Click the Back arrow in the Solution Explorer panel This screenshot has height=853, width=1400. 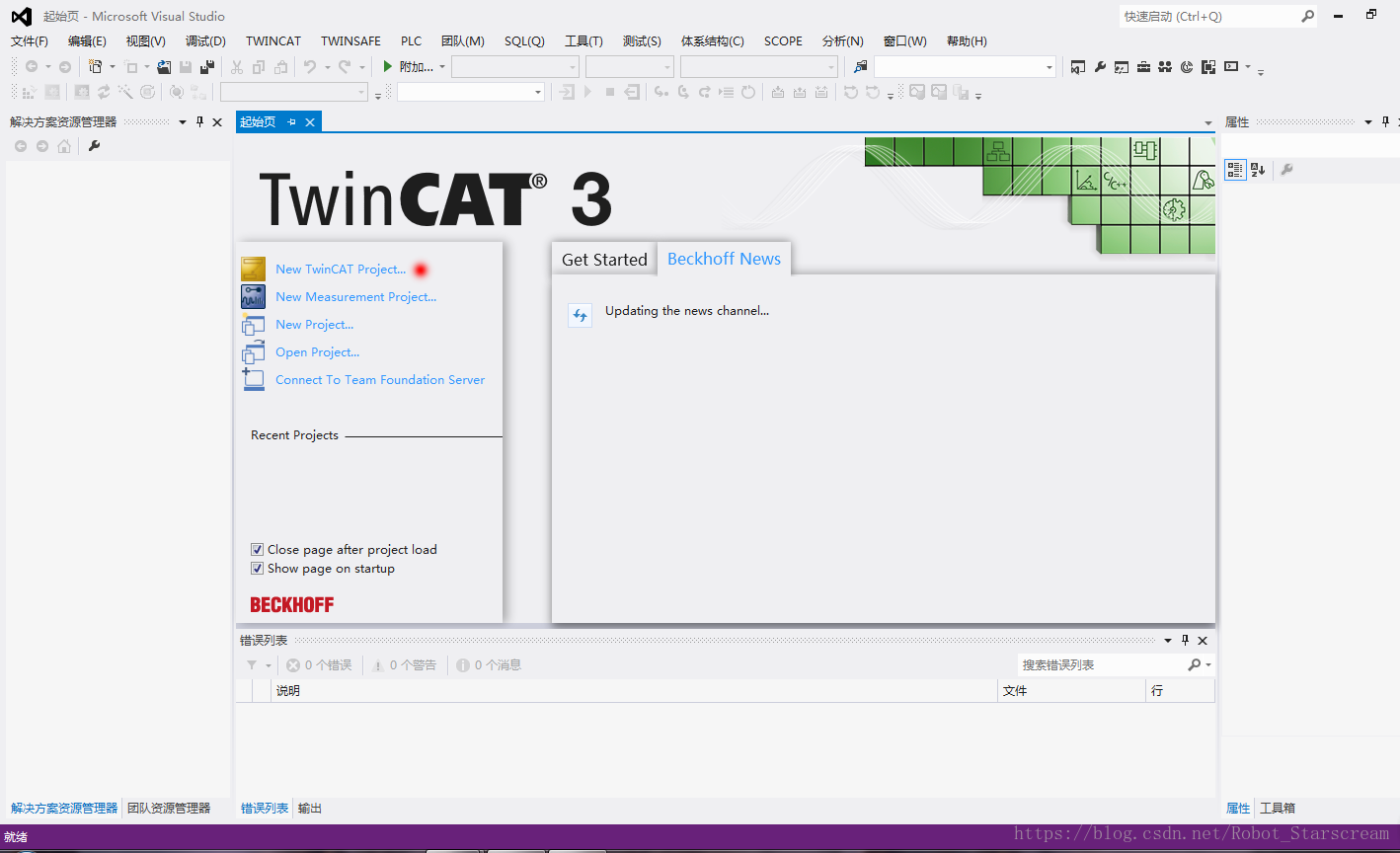click(21, 146)
